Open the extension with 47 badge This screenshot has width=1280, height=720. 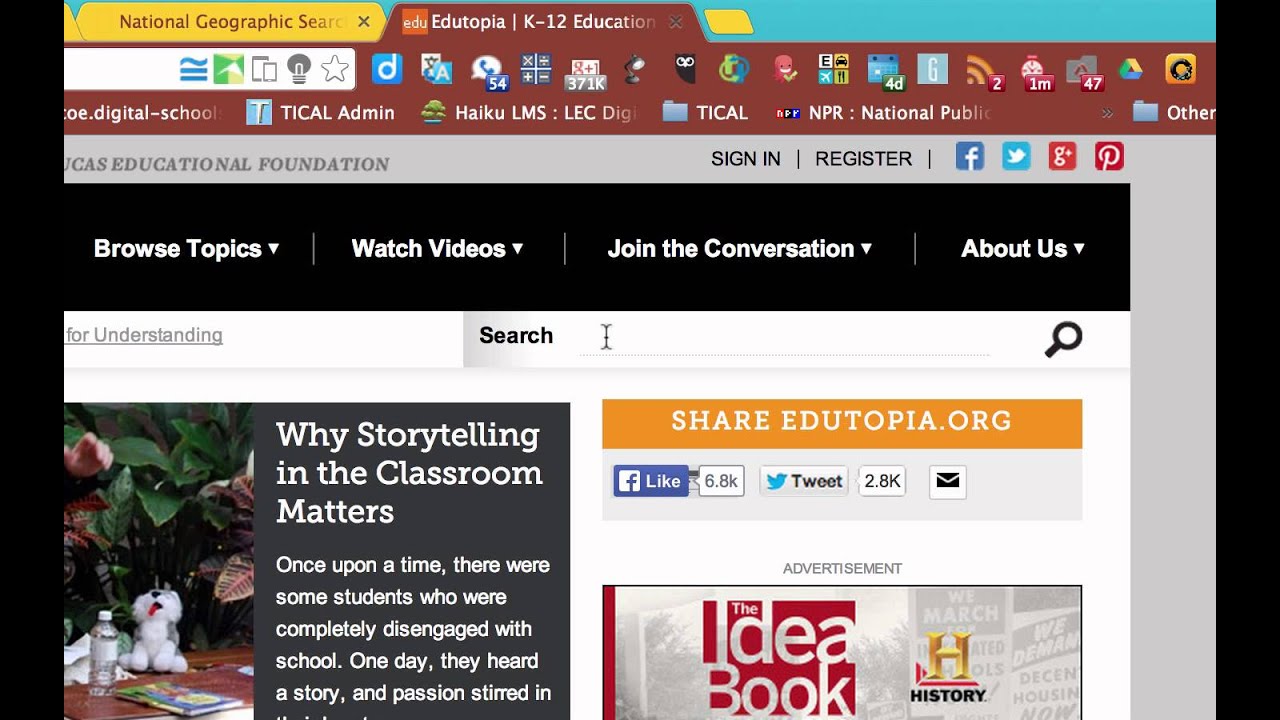[1084, 72]
